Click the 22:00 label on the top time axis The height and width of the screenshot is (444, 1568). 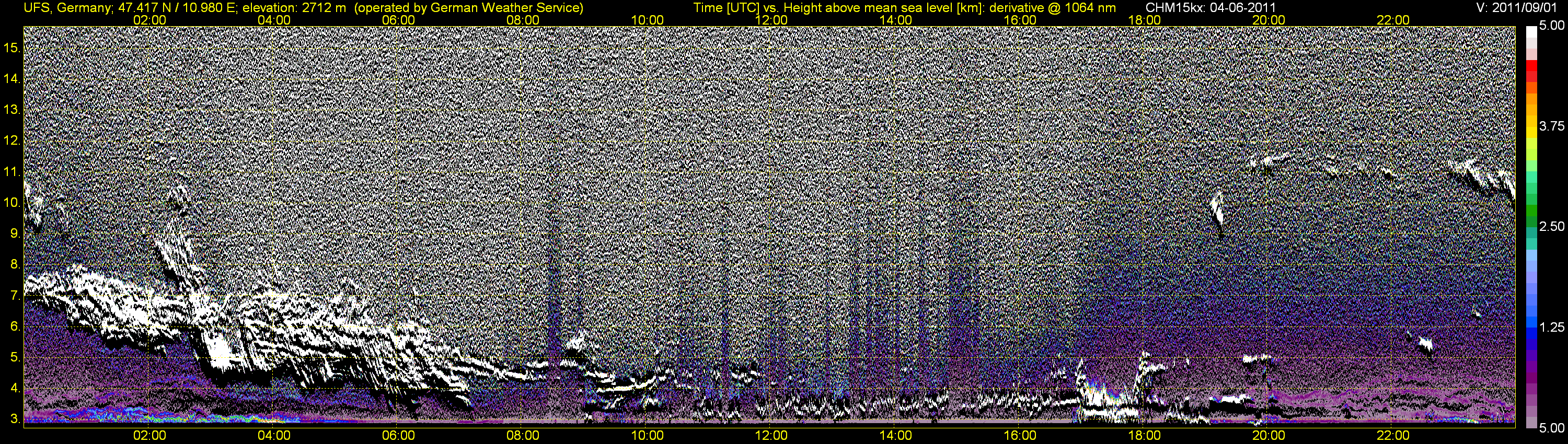click(x=1393, y=20)
